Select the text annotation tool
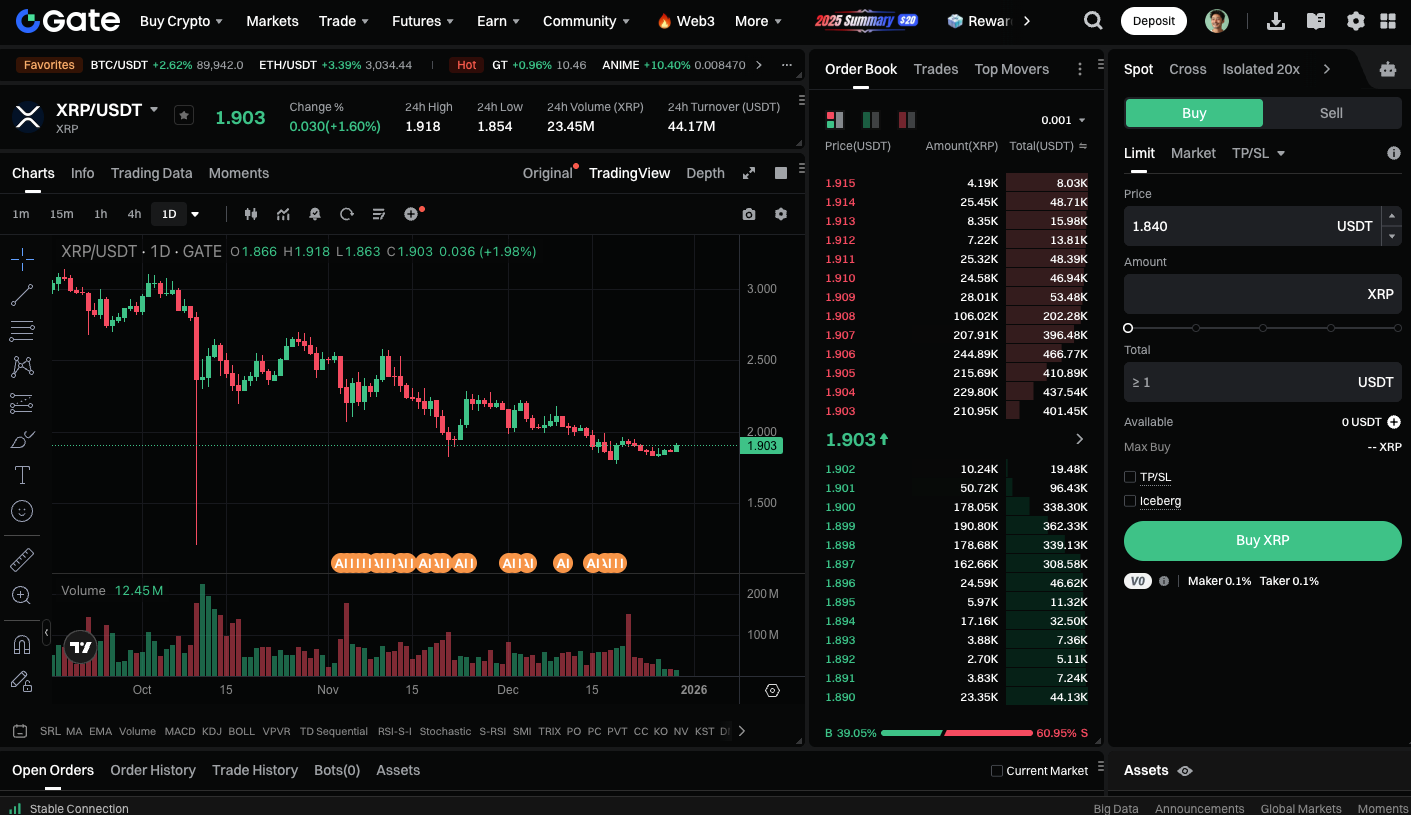Screen dimensions: 1411x815 point(22,475)
